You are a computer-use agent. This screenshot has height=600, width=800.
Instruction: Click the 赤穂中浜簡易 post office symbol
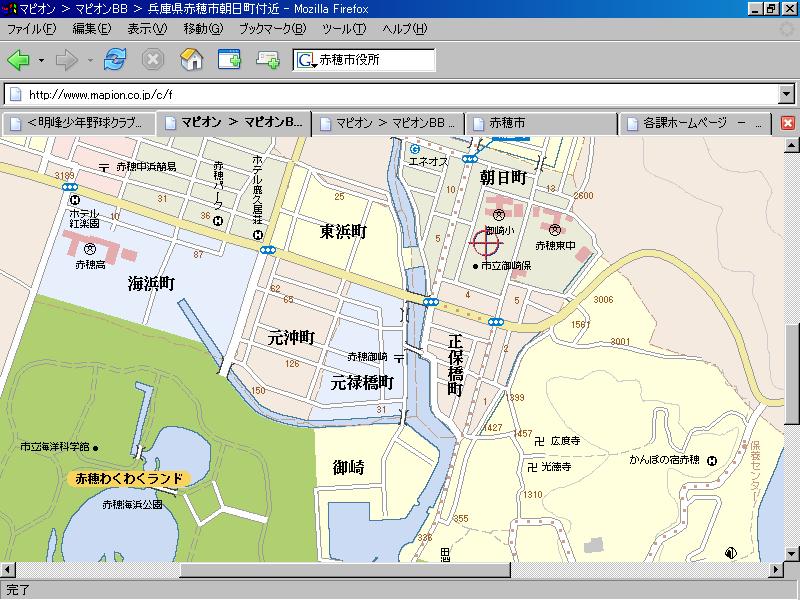click(104, 167)
